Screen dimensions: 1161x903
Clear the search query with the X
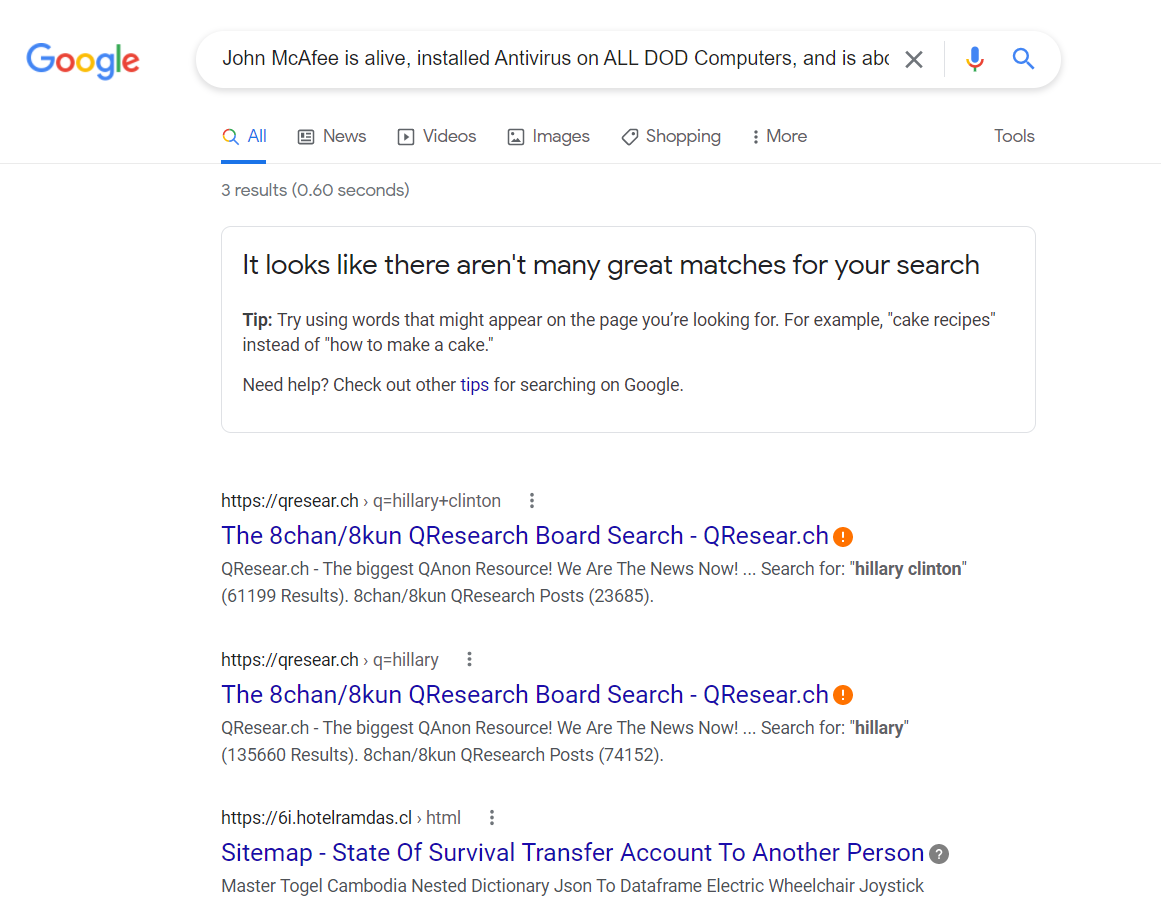914,59
